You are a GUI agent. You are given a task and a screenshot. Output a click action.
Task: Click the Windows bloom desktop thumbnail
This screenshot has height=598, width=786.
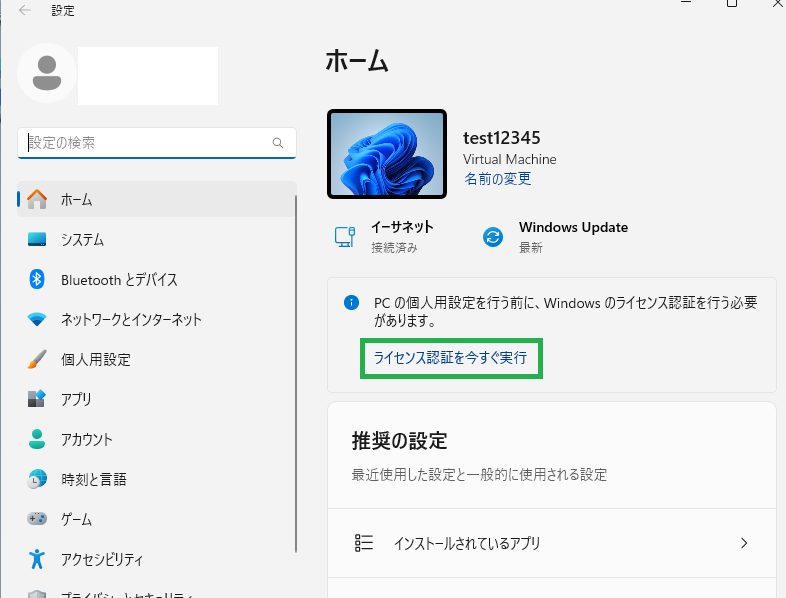(x=387, y=154)
